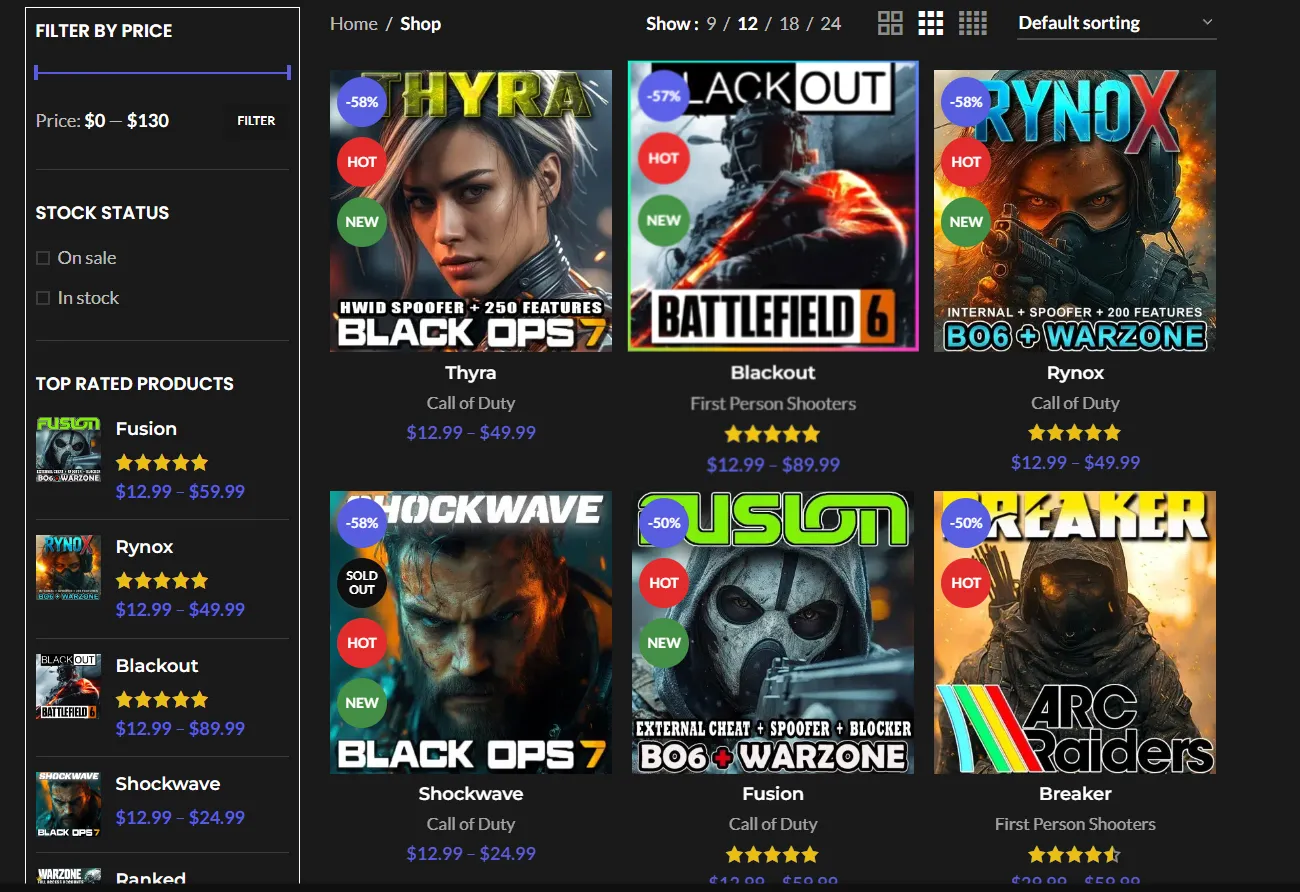This screenshot has width=1300, height=892.
Task: Click the price range slider handle
Action: (x=37, y=72)
